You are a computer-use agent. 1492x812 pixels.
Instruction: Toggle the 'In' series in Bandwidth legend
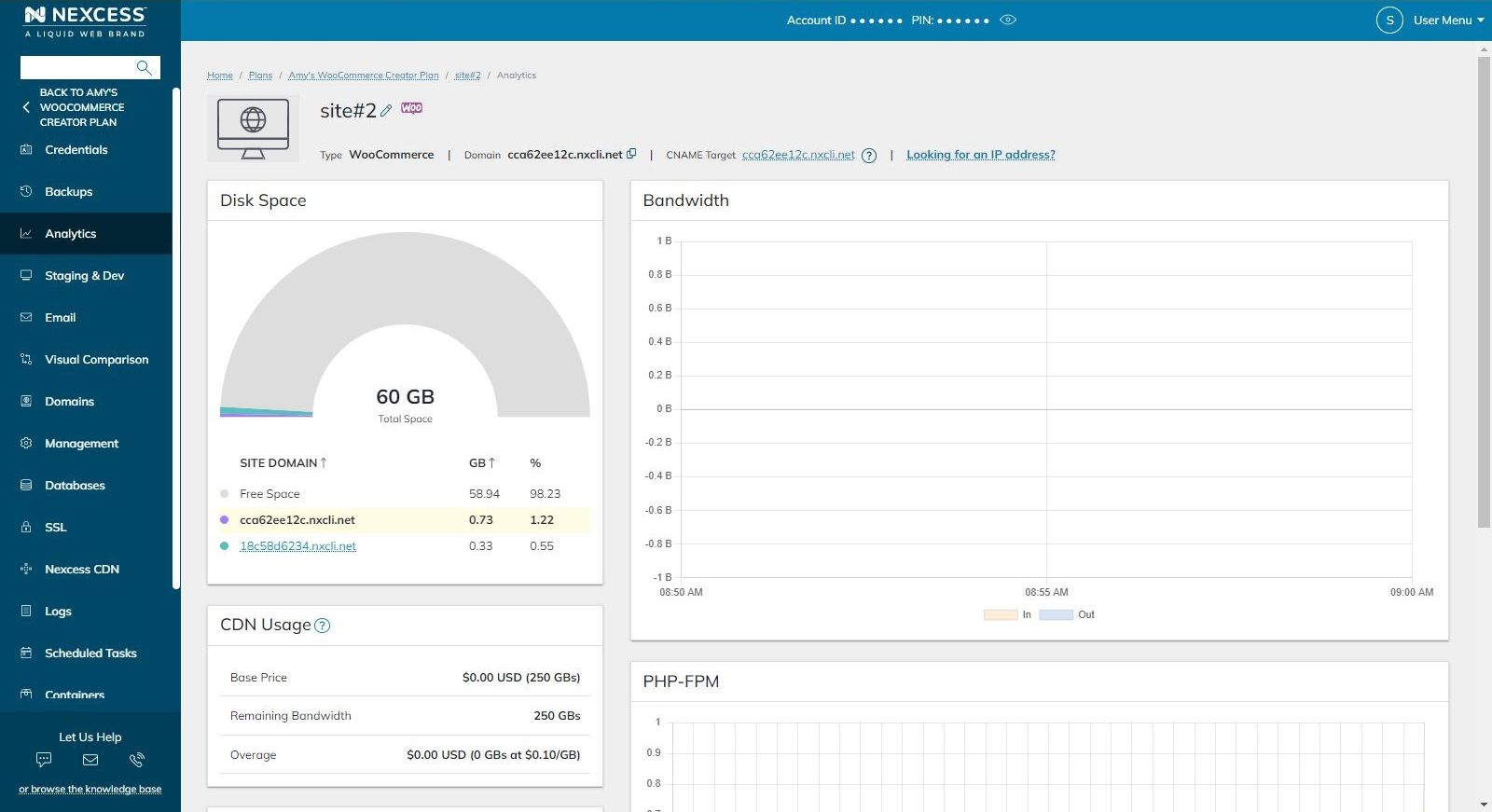tap(1007, 614)
